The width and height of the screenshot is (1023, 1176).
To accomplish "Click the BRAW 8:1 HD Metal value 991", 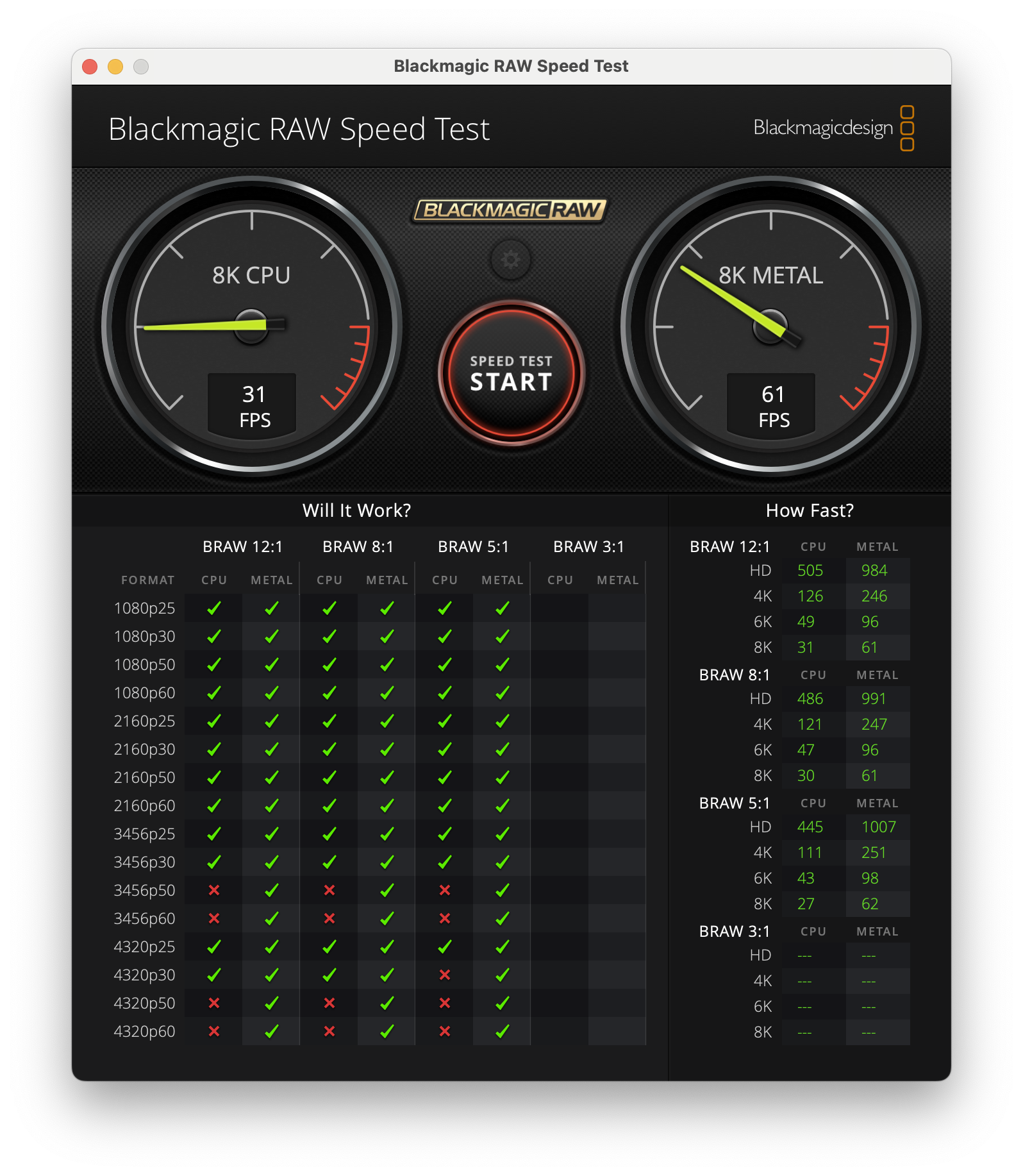I will click(x=874, y=699).
